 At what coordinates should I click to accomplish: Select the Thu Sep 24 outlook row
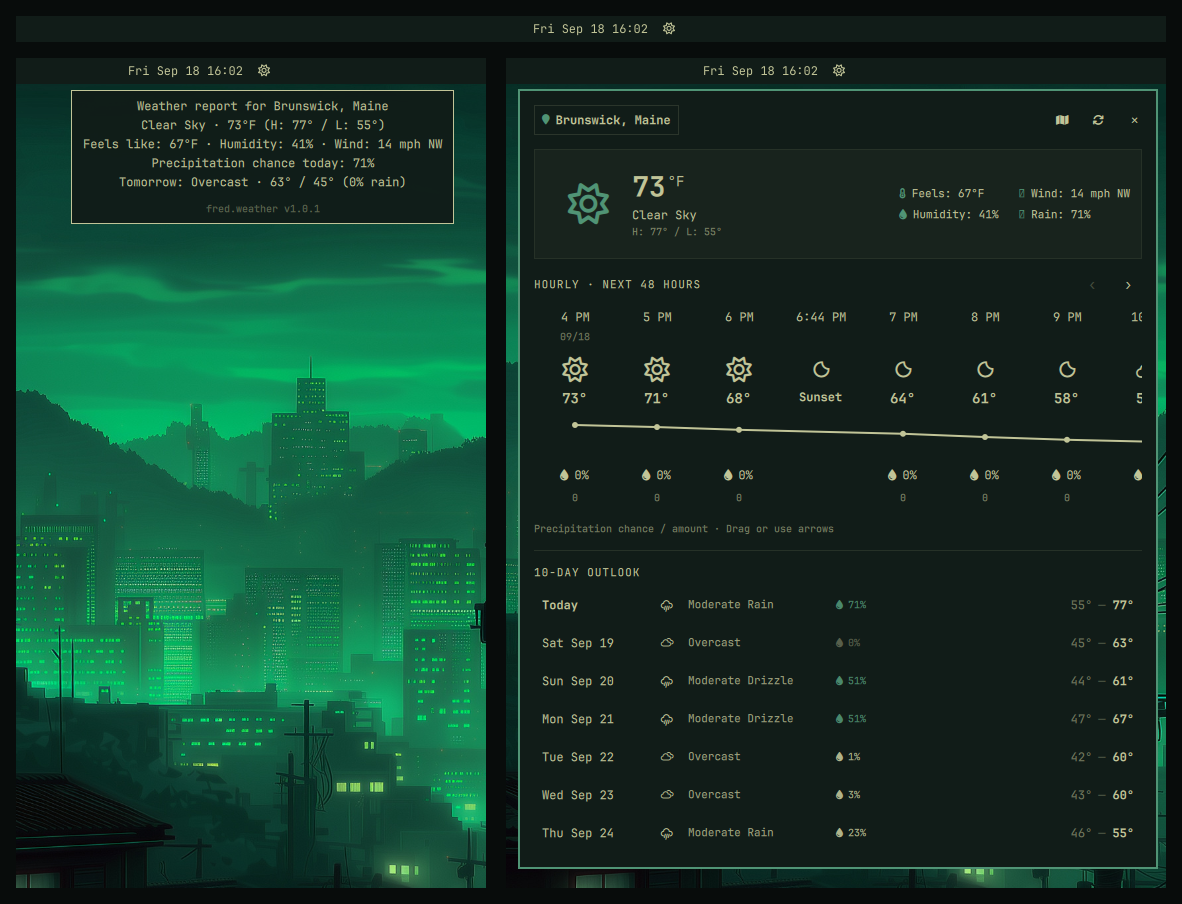838,833
